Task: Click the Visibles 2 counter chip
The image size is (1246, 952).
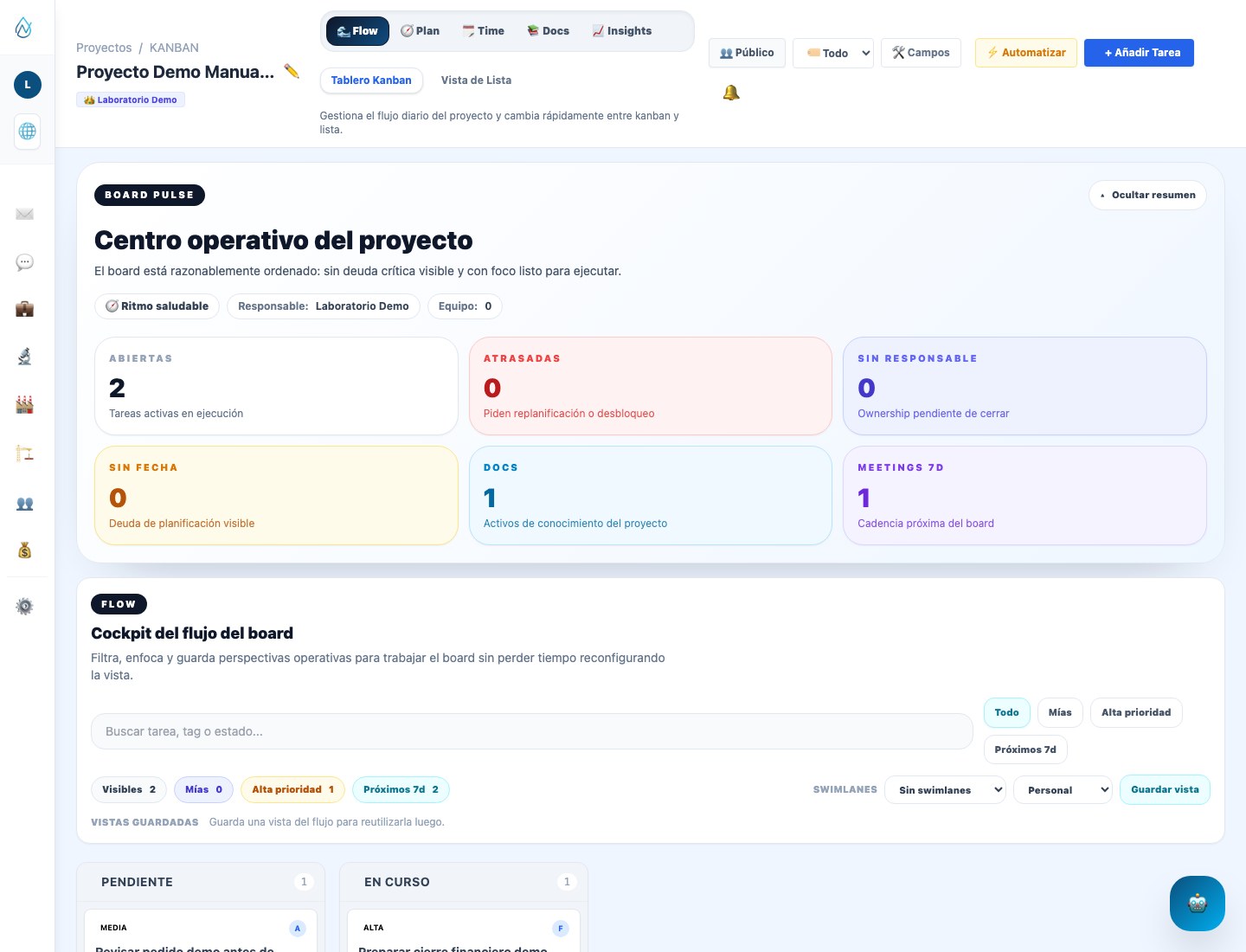Action: click(x=129, y=789)
